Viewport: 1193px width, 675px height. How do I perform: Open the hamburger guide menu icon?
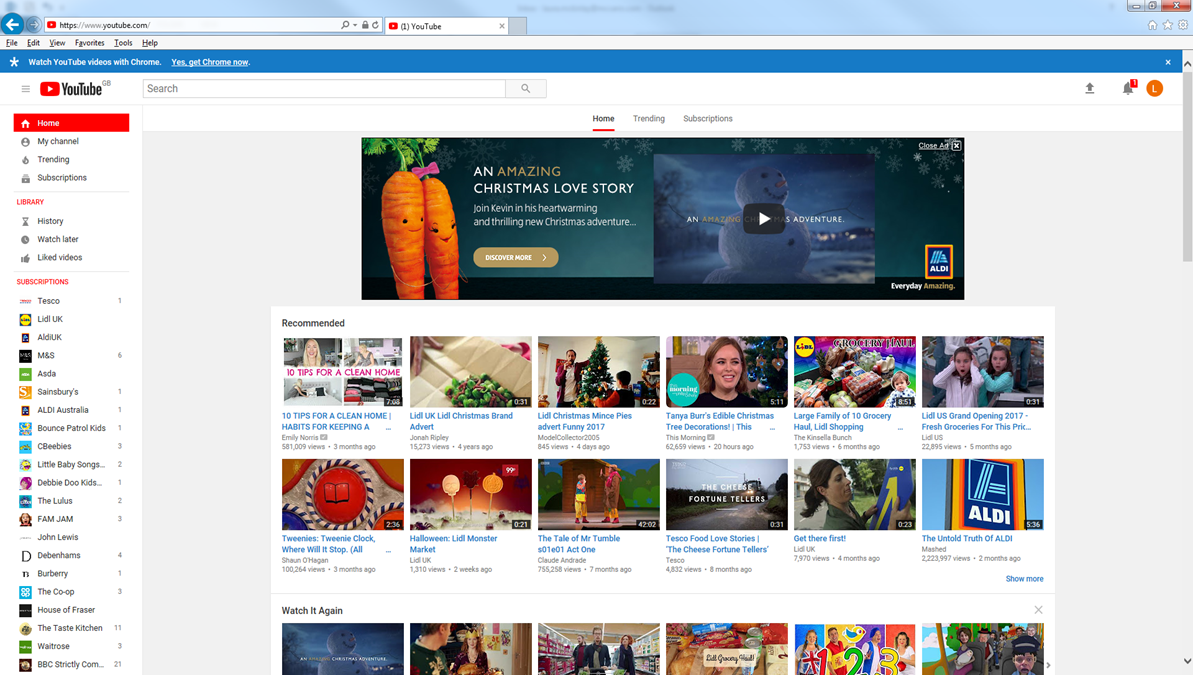(25, 89)
